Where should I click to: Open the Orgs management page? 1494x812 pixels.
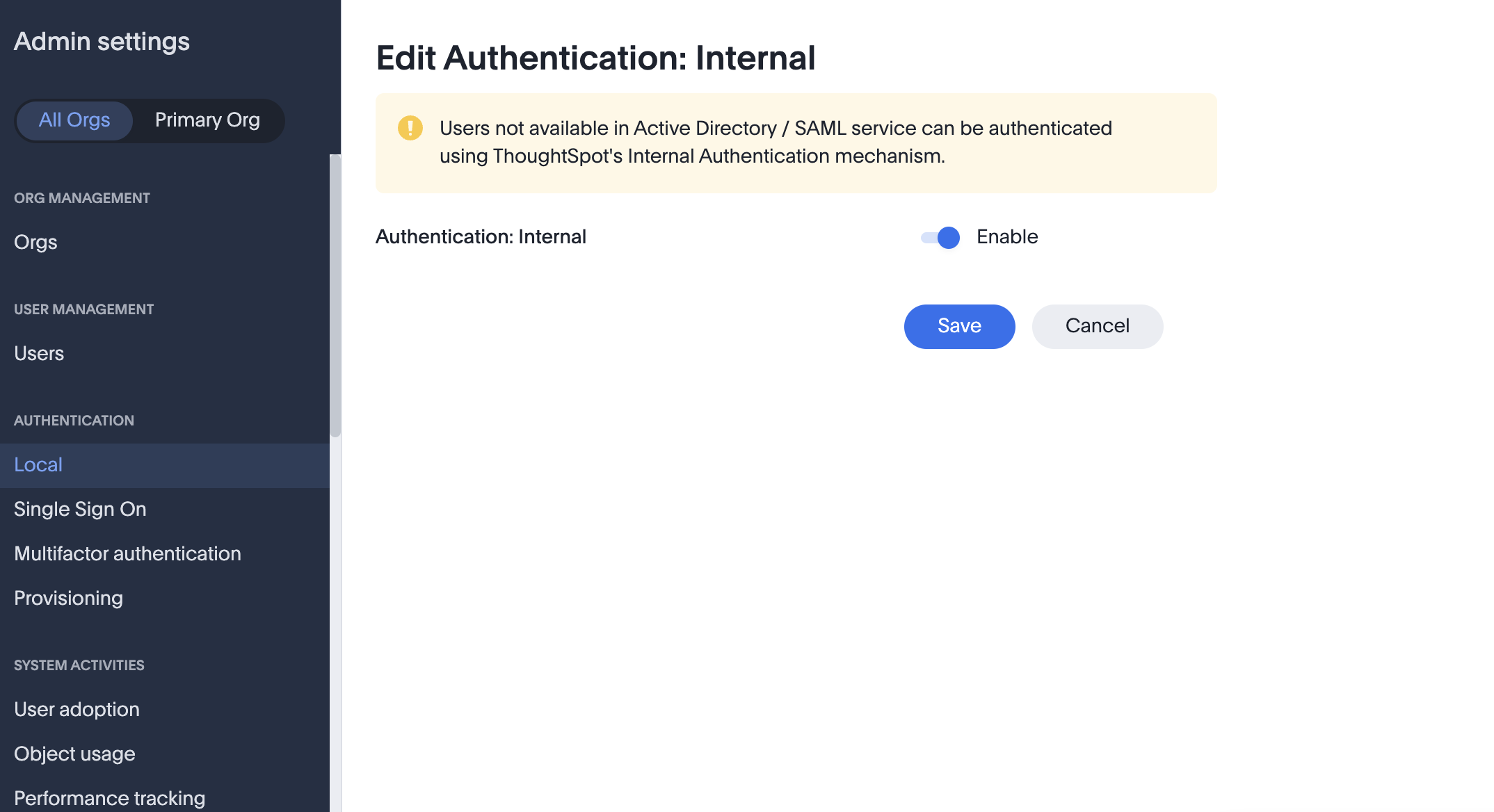click(x=35, y=242)
